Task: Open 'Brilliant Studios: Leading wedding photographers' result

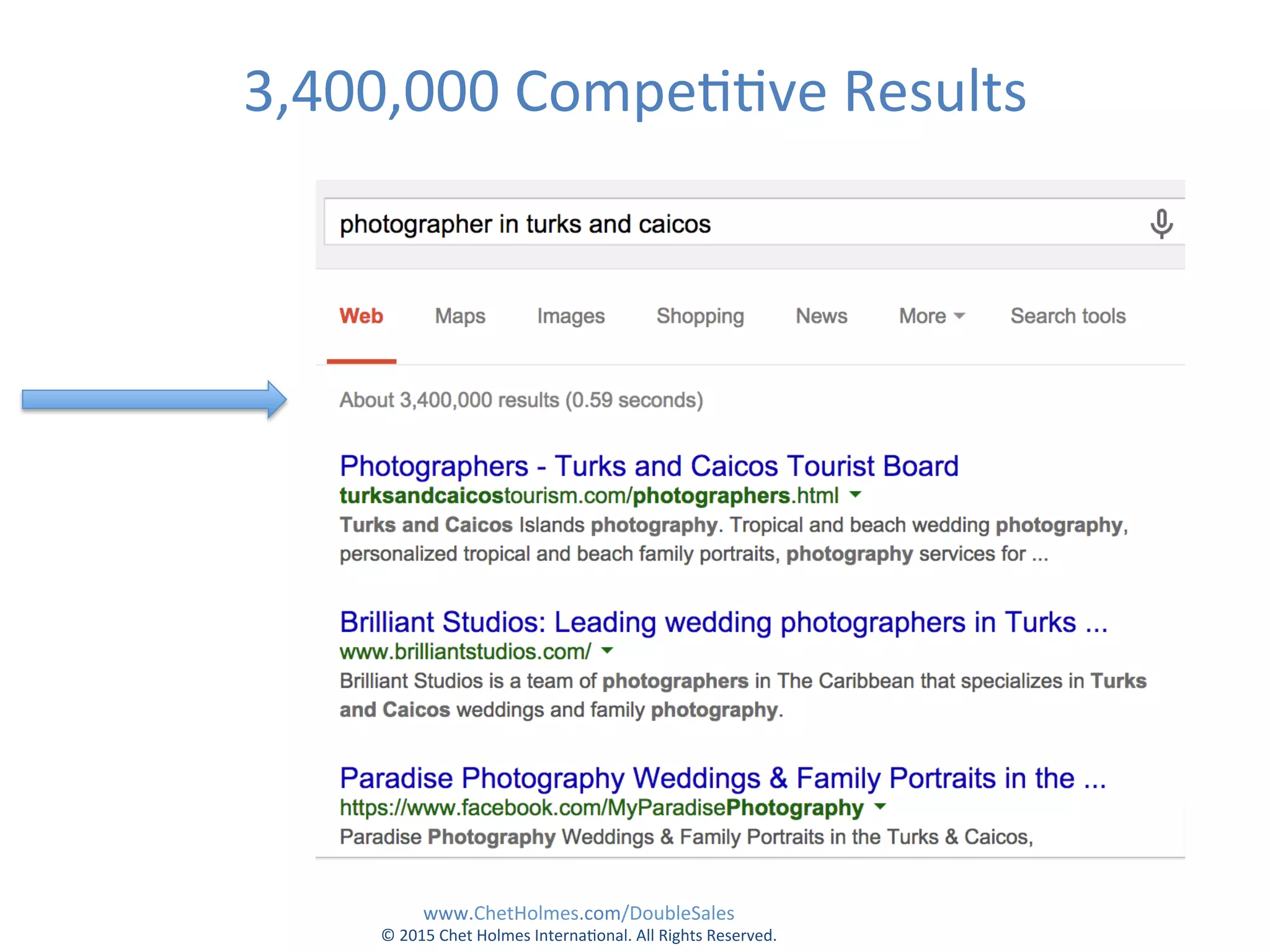Action: (x=723, y=622)
